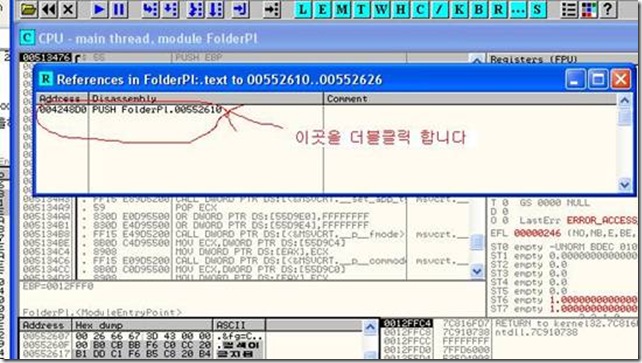
Task: Show Memory map with M button
Action: (342, 9)
